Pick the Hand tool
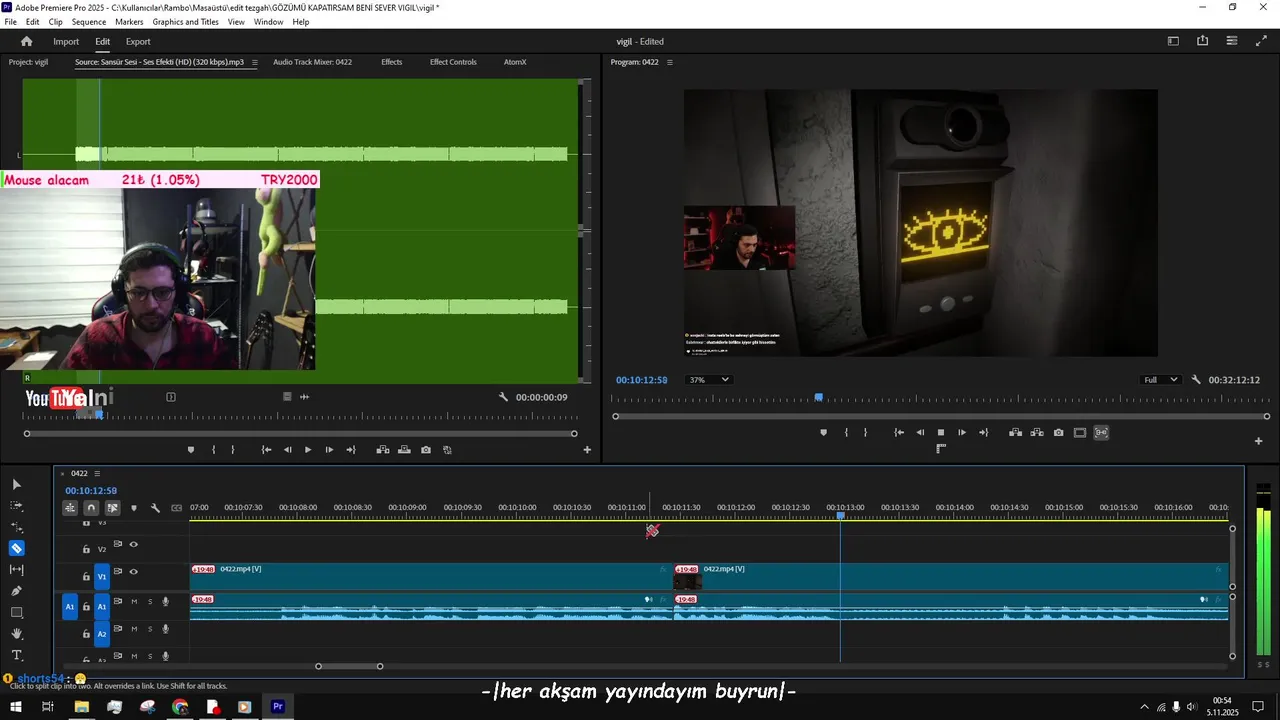 coord(16,634)
